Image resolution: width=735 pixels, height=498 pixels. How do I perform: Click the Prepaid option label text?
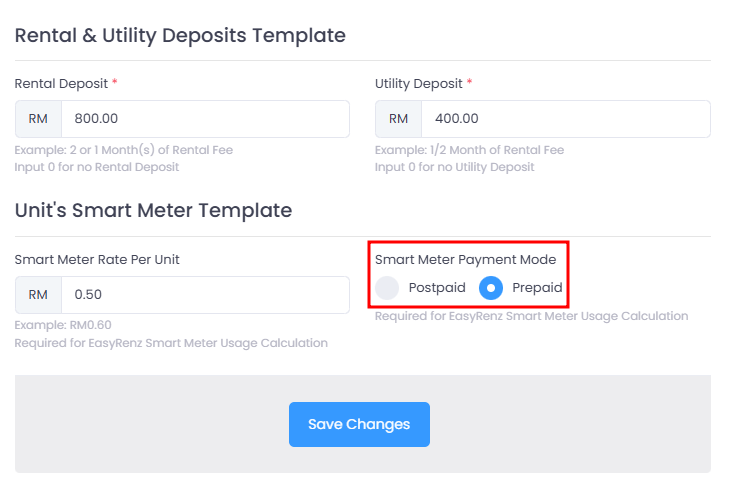pyautogui.click(x=537, y=287)
